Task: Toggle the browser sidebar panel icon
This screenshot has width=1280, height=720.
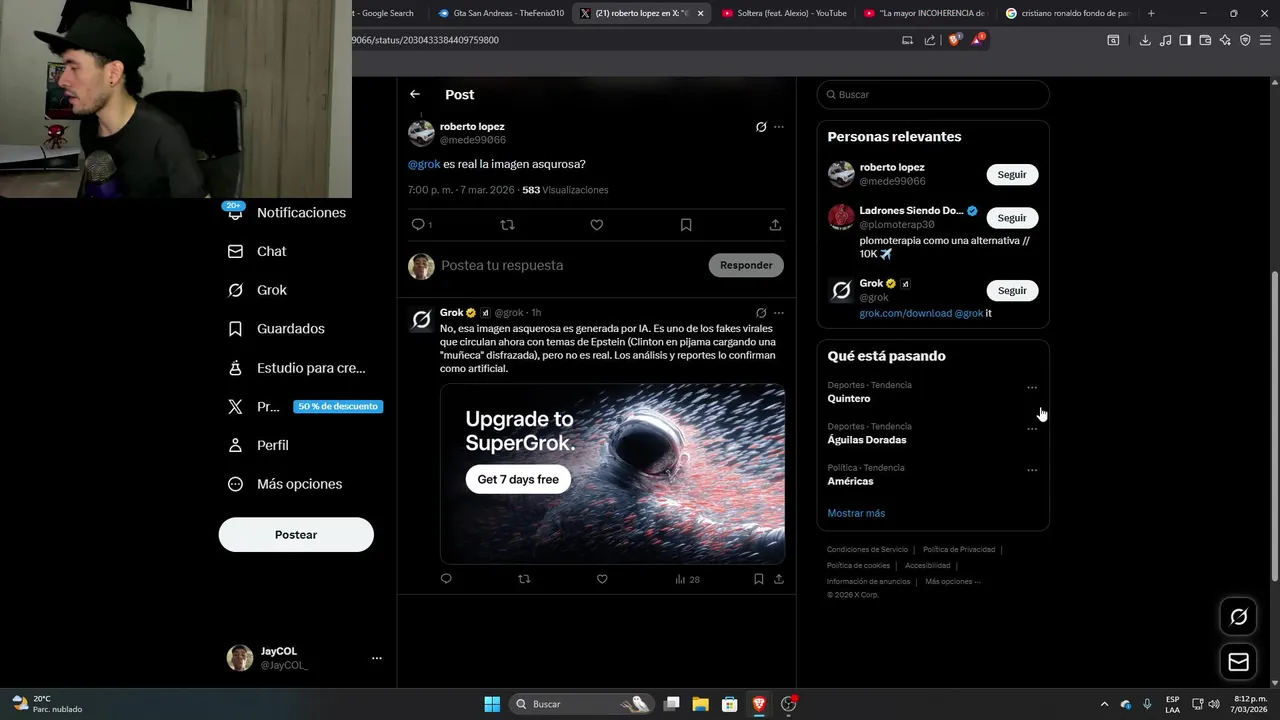Action: 1185,40
